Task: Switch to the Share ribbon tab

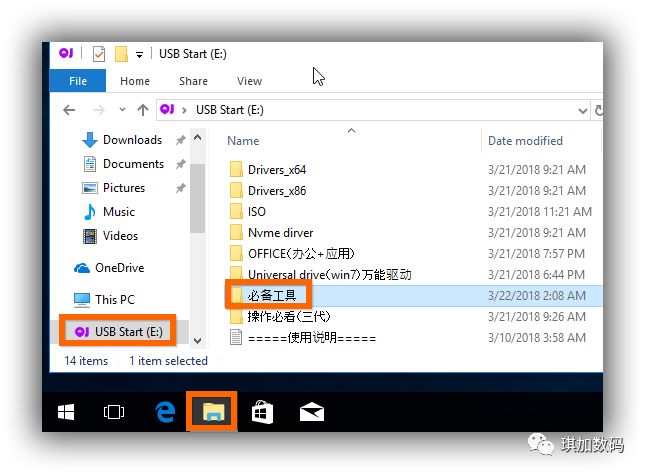Action: [x=193, y=81]
